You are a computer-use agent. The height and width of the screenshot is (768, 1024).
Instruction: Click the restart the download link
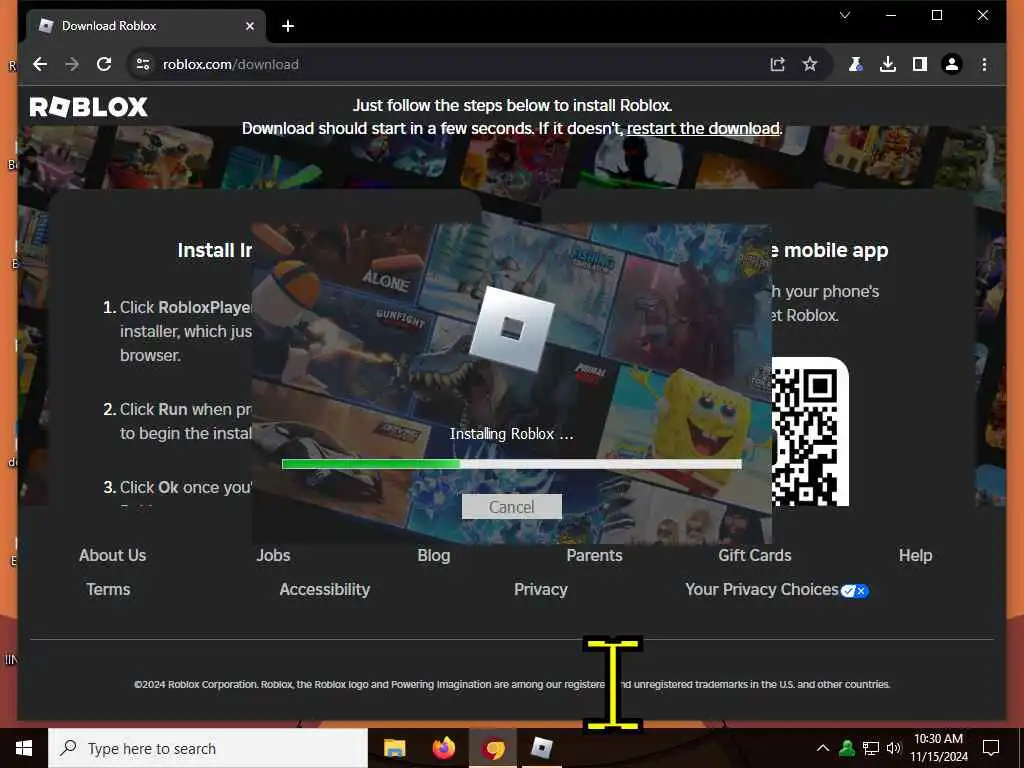click(x=703, y=128)
